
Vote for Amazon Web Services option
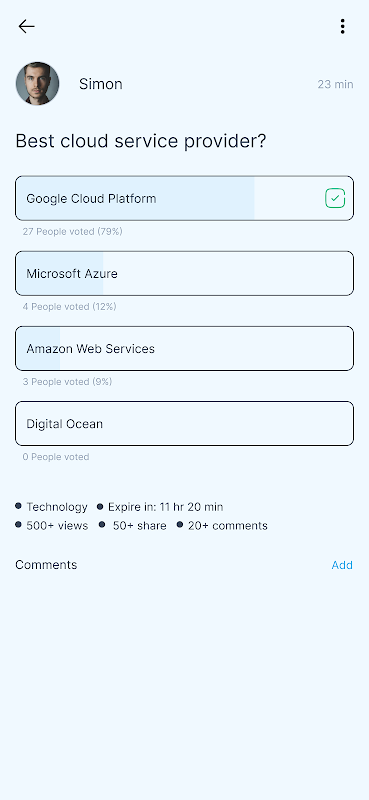click(x=184, y=348)
